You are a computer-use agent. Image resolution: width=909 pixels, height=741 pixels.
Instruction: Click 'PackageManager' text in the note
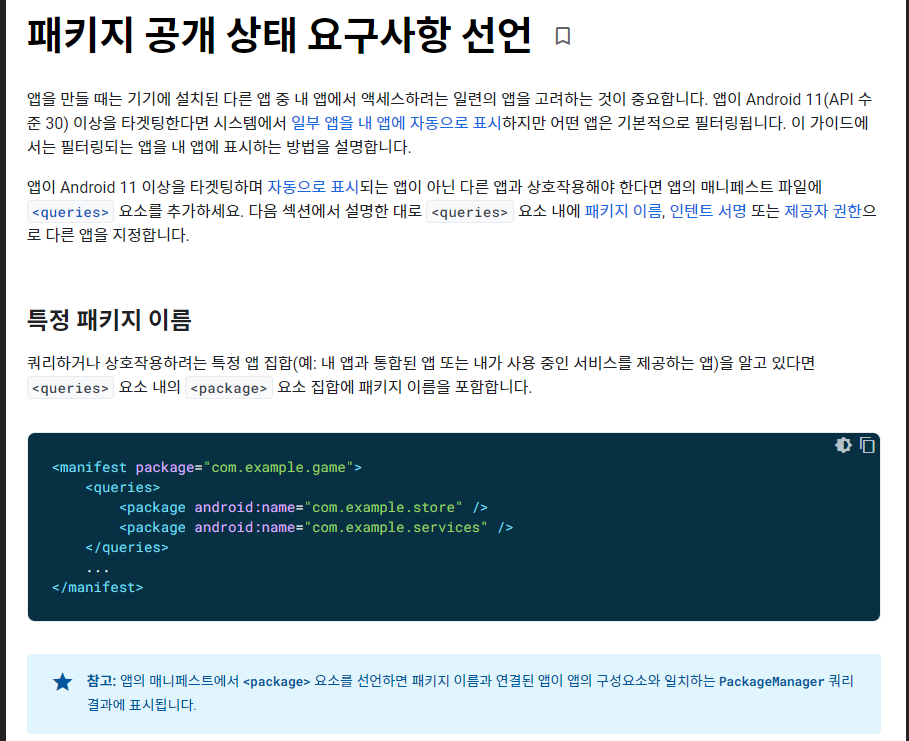point(772,681)
